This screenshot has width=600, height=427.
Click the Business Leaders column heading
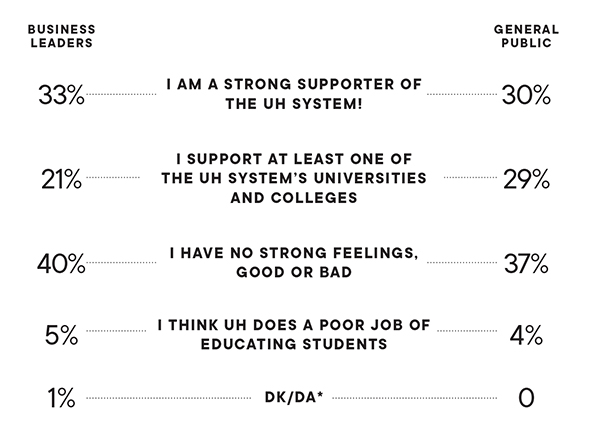coord(61,36)
